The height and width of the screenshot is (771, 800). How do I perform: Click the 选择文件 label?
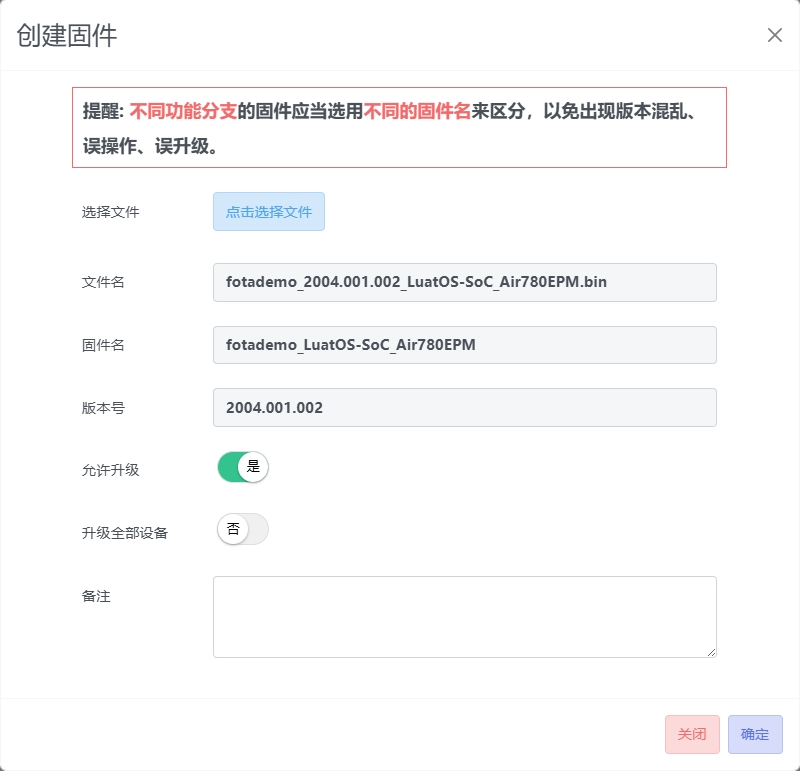110,212
